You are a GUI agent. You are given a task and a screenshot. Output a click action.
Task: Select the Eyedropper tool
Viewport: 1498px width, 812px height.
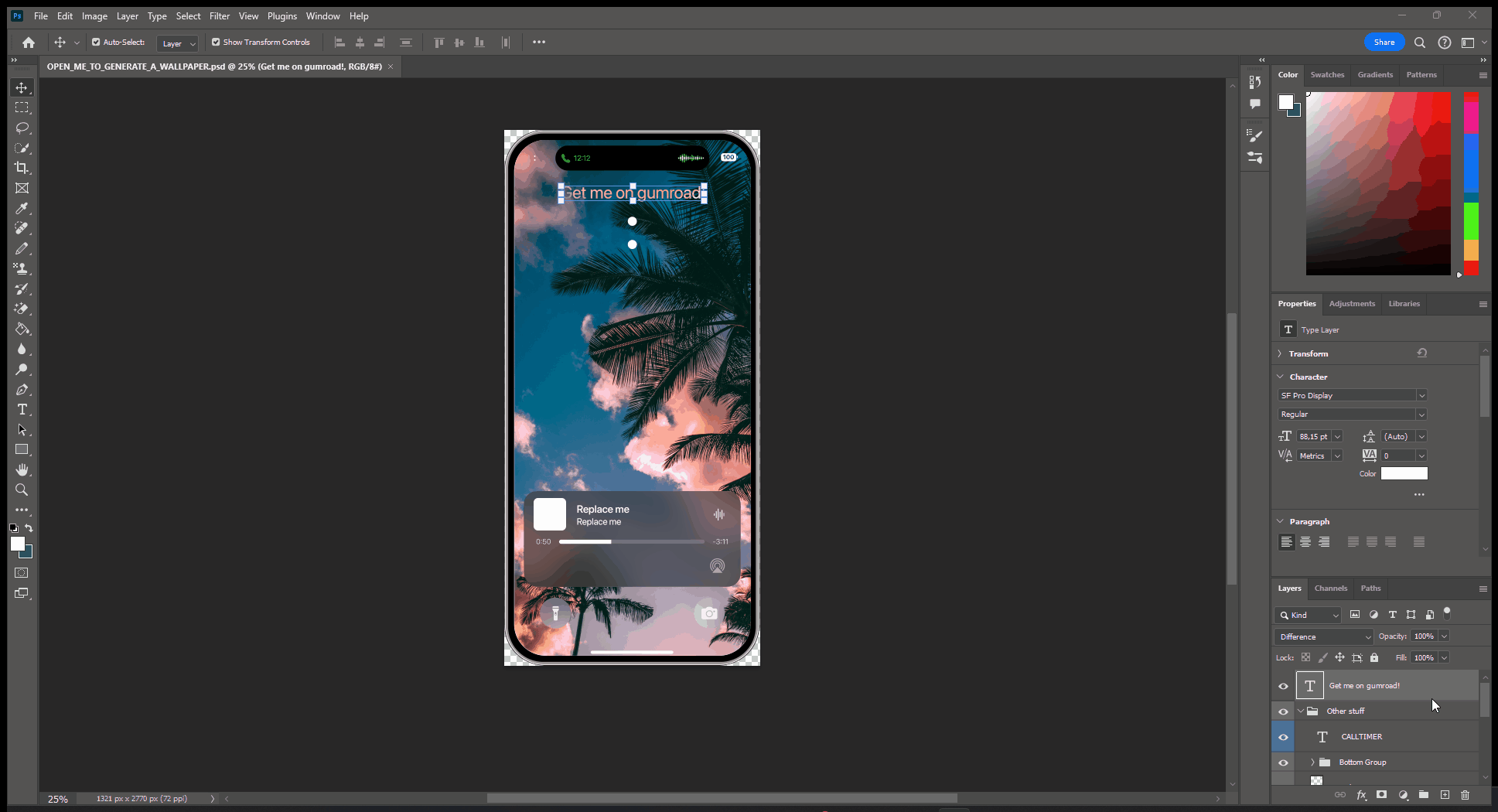[22, 208]
